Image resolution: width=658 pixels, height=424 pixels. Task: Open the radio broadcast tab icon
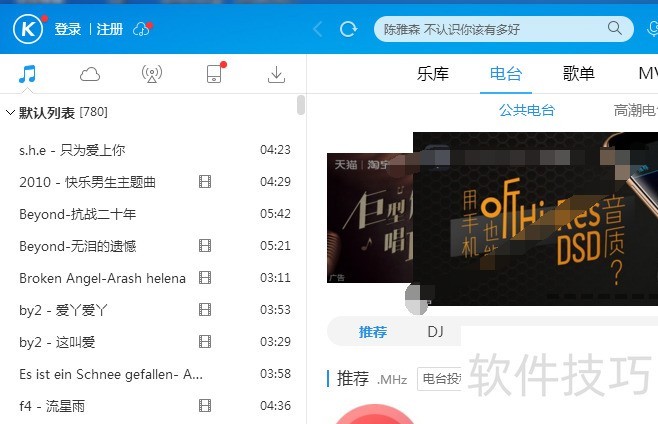tap(152, 74)
